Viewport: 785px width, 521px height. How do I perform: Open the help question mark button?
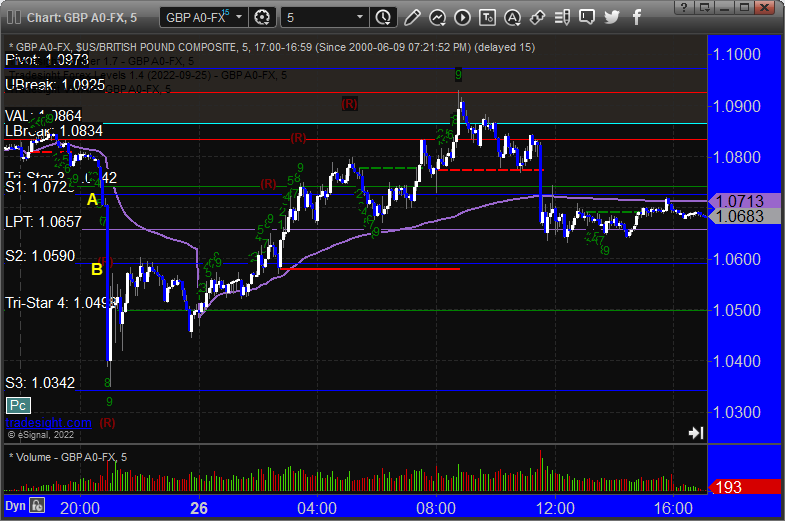(x=684, y=7)
